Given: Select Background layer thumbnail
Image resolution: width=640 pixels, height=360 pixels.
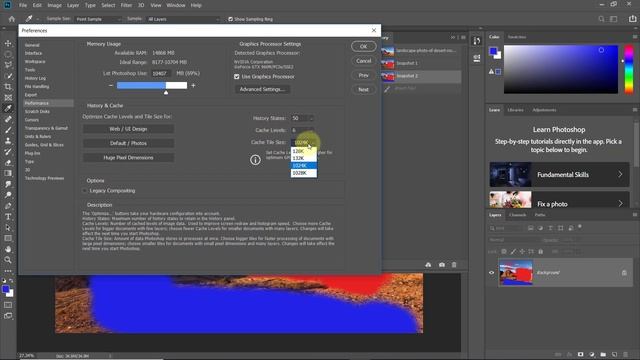Looking at the screenshot, I should point(516,273).
